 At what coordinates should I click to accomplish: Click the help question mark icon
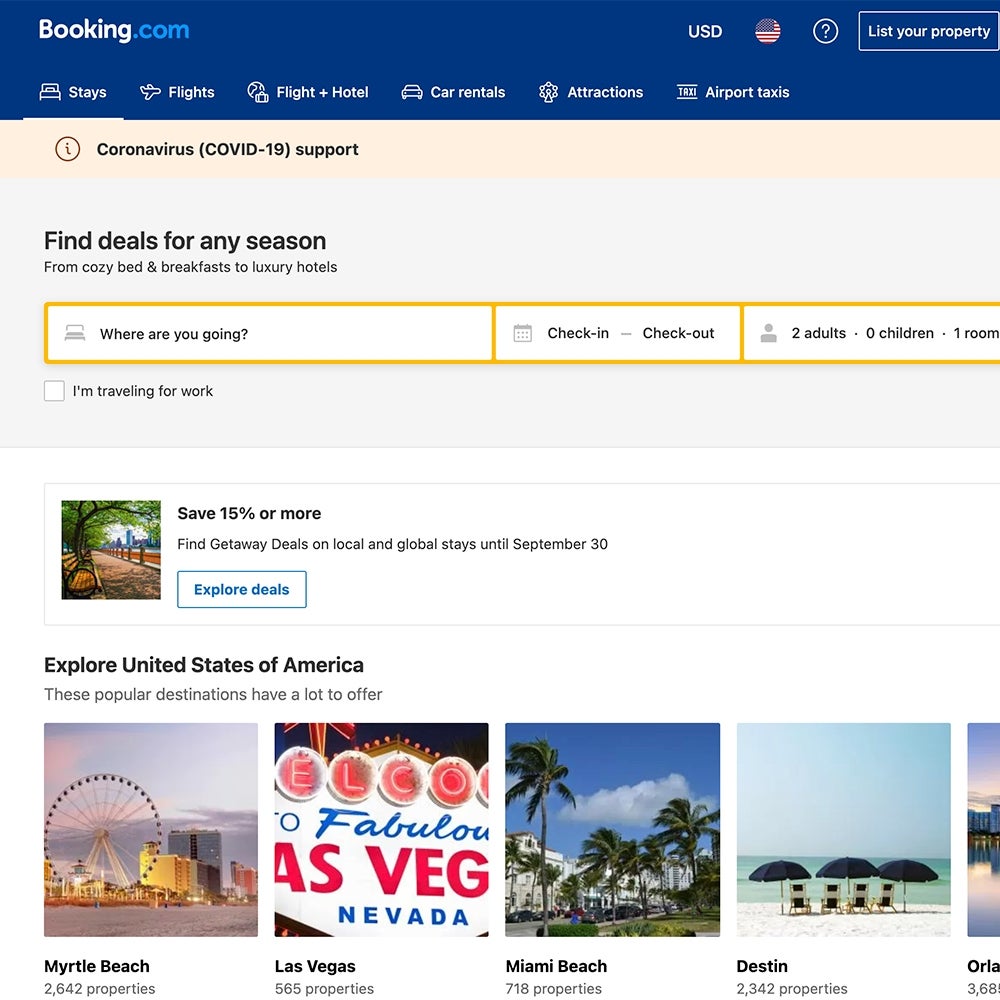click(x=825, y=31)
